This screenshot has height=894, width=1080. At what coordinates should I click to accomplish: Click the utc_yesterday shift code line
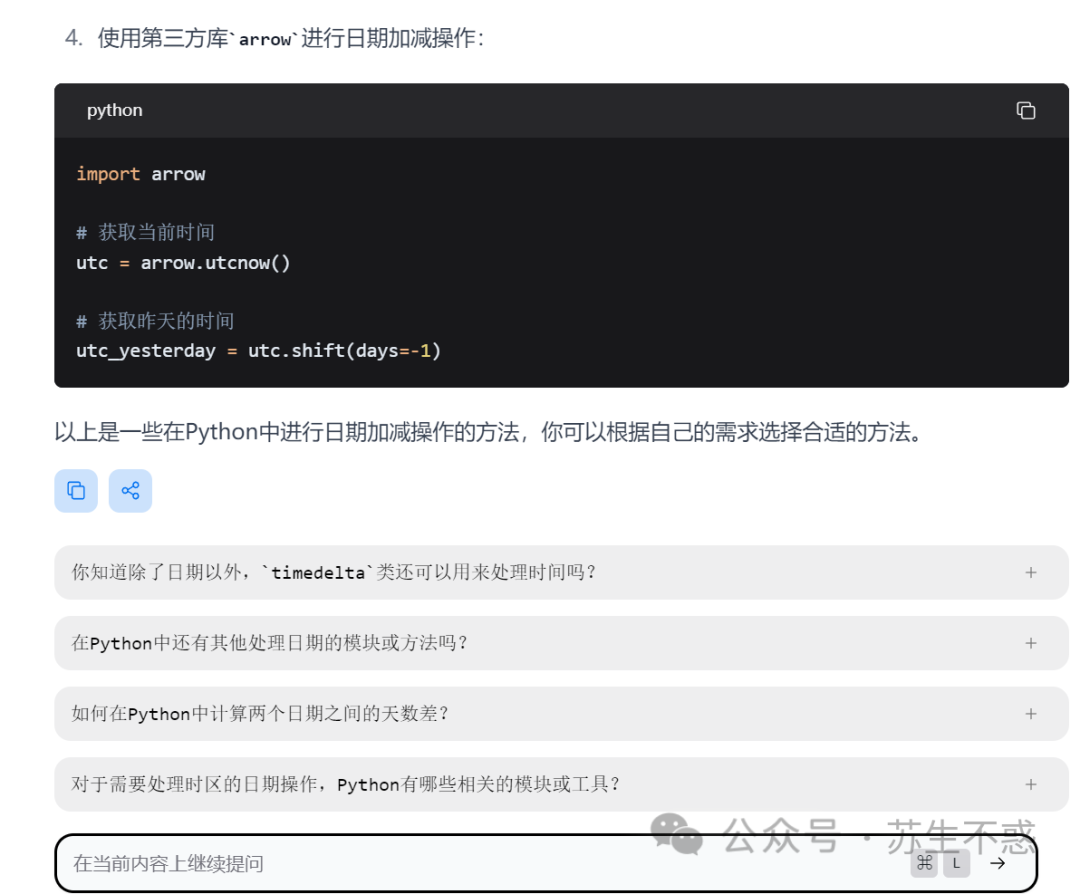258,351
